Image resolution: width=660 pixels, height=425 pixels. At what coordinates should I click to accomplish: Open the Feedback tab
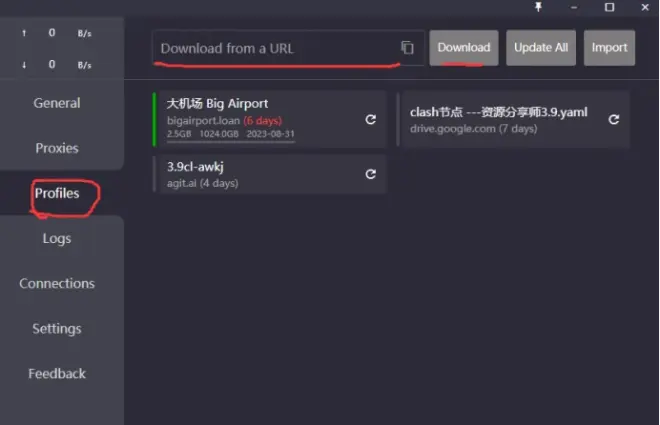pos(57,373)
